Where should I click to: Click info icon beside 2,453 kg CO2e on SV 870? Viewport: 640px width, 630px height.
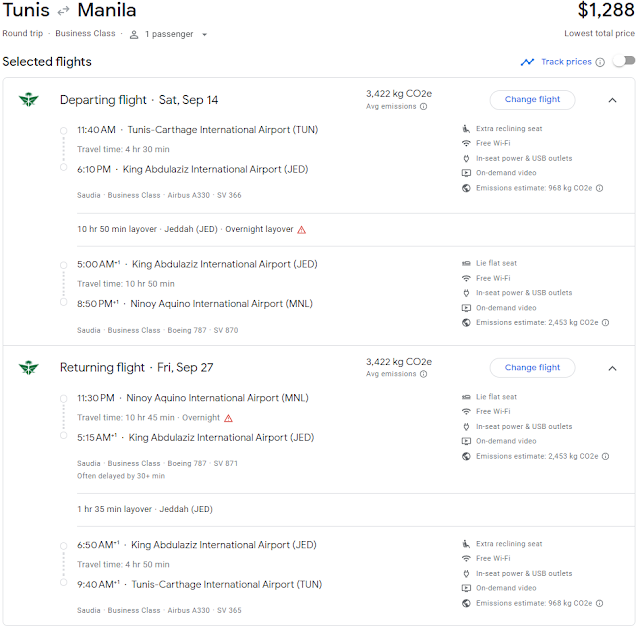point(605,323)
